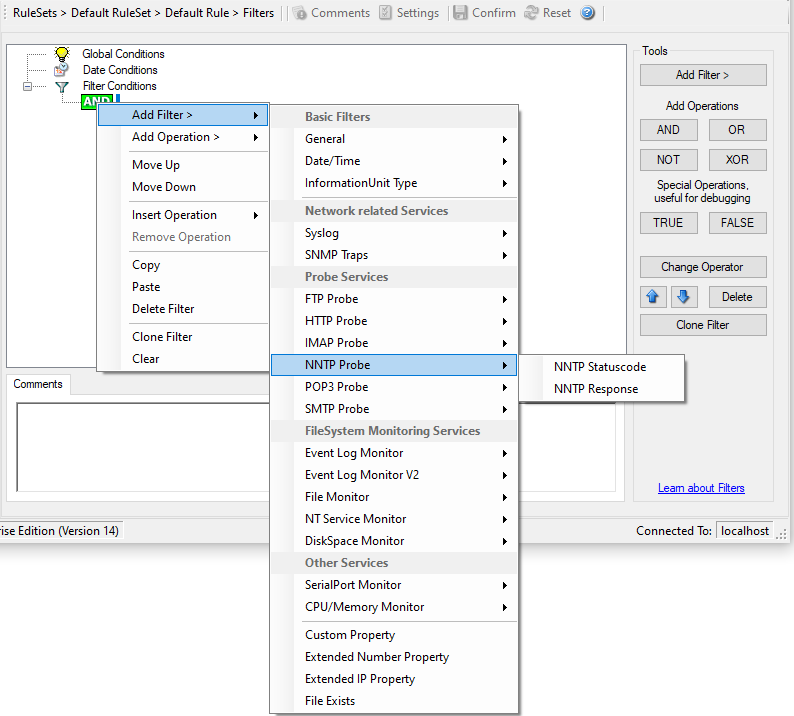Screen dimensions: 794x716
Task: Collapse the Filter Conditions tree node
Action: click(27, 86)
